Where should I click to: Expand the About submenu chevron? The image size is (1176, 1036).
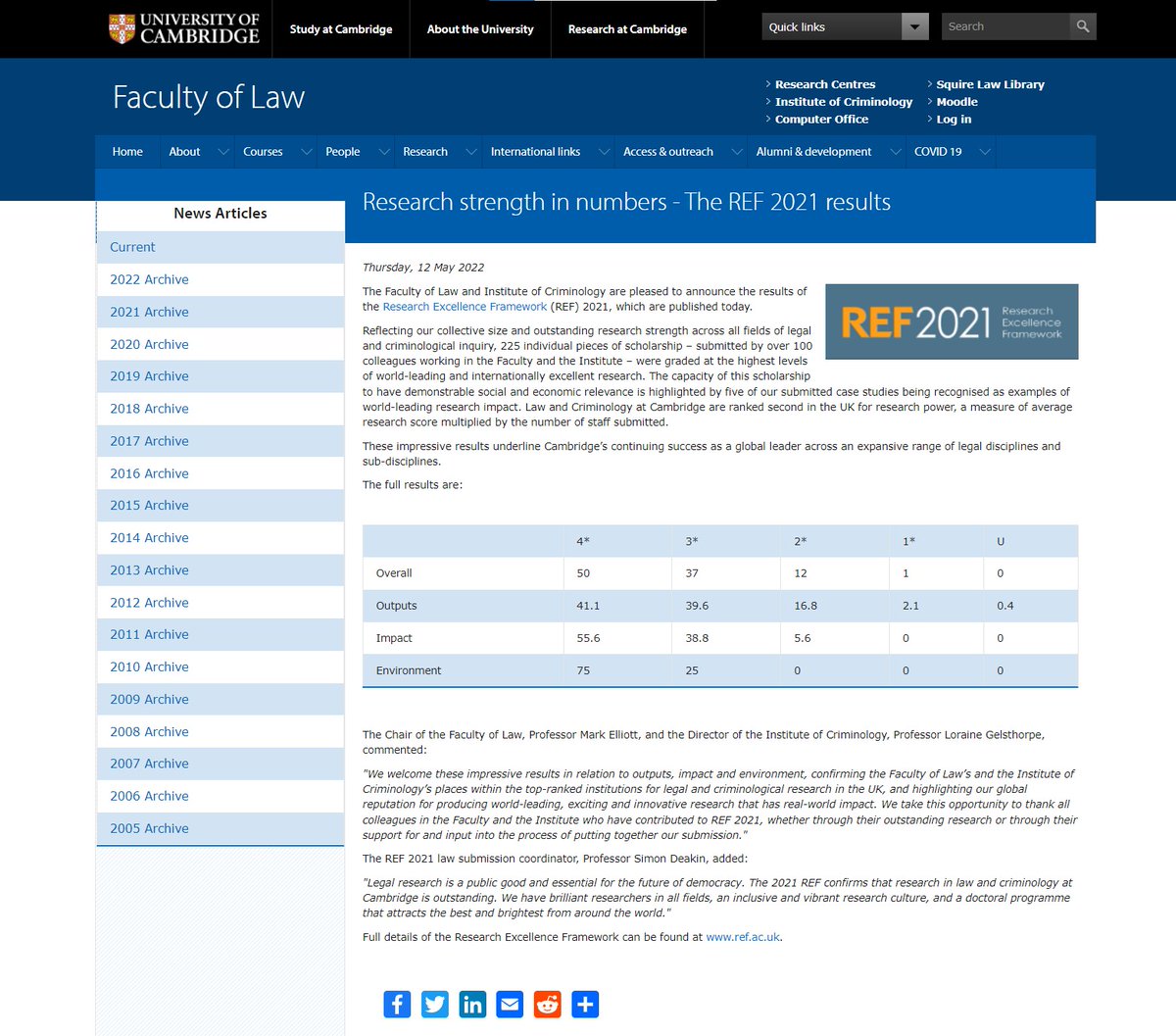coord(223,152)
